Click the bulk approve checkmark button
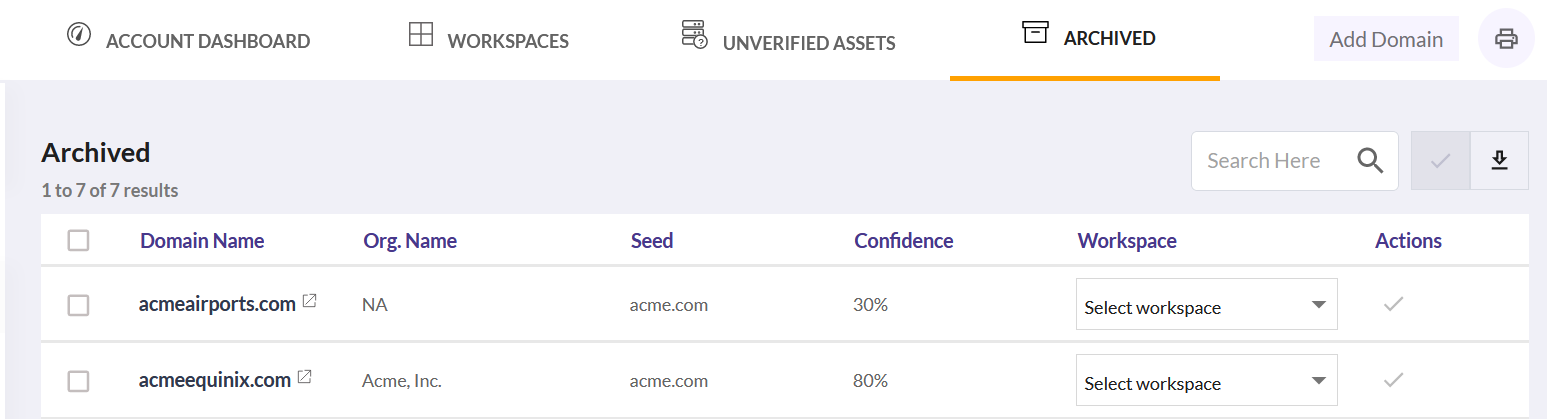Screen dimensions: 1547x419 pos(1441,160)
